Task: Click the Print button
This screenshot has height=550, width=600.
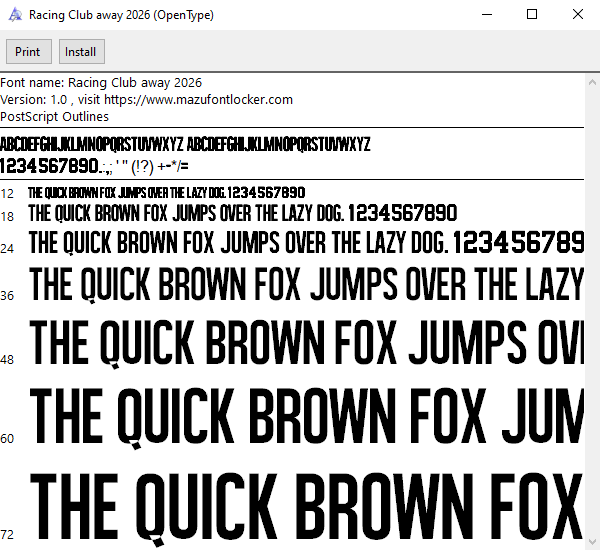Action: click(x=29, y=51)
